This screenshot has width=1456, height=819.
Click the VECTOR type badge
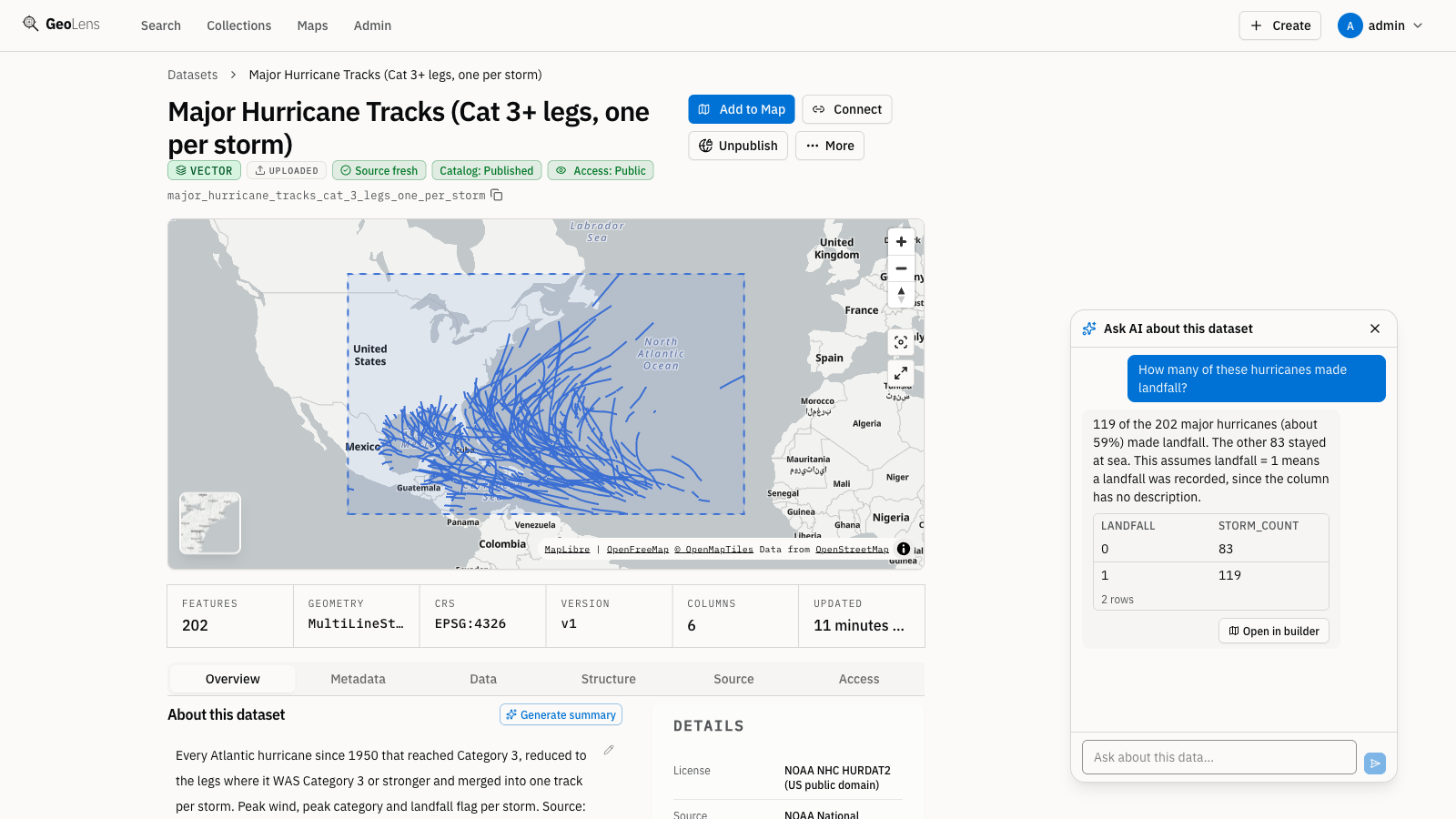coord(205,170)
